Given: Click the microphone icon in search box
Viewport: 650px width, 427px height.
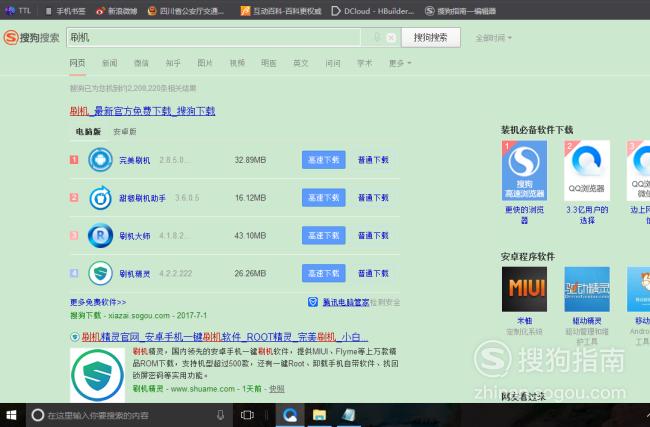Looking at the screenshot, I should [377, 37].
